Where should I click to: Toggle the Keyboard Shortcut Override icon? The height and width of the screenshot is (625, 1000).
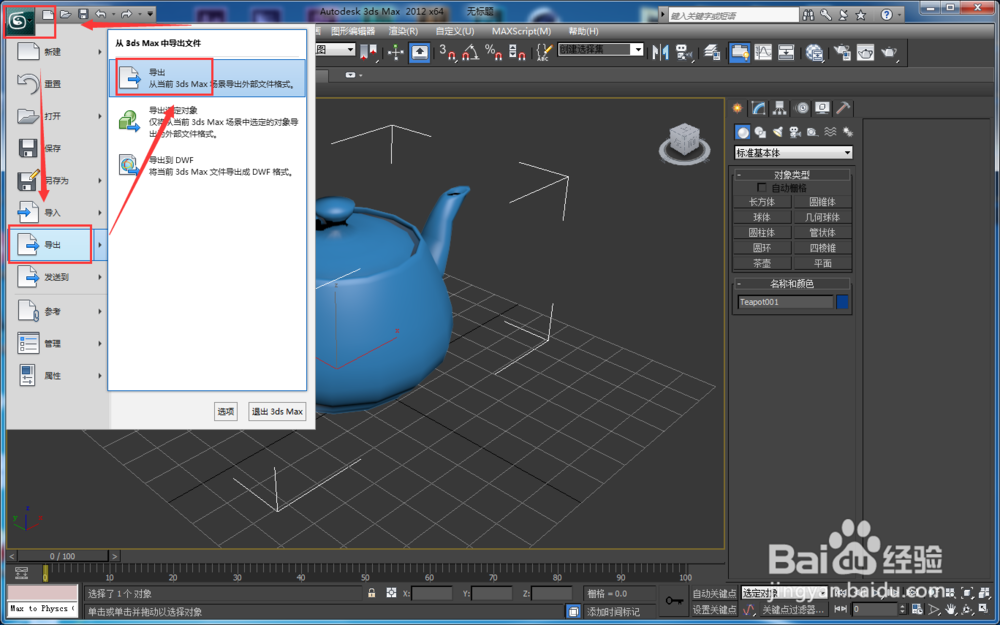click(x=419, y=52)
